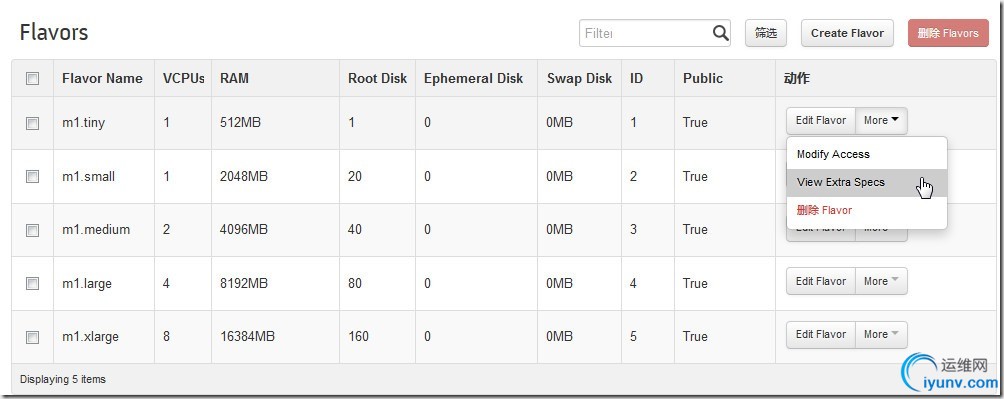This screenshot has width=1004, height=399.
Task: Click the 筛选 filter button
Action: click(766, 33)
